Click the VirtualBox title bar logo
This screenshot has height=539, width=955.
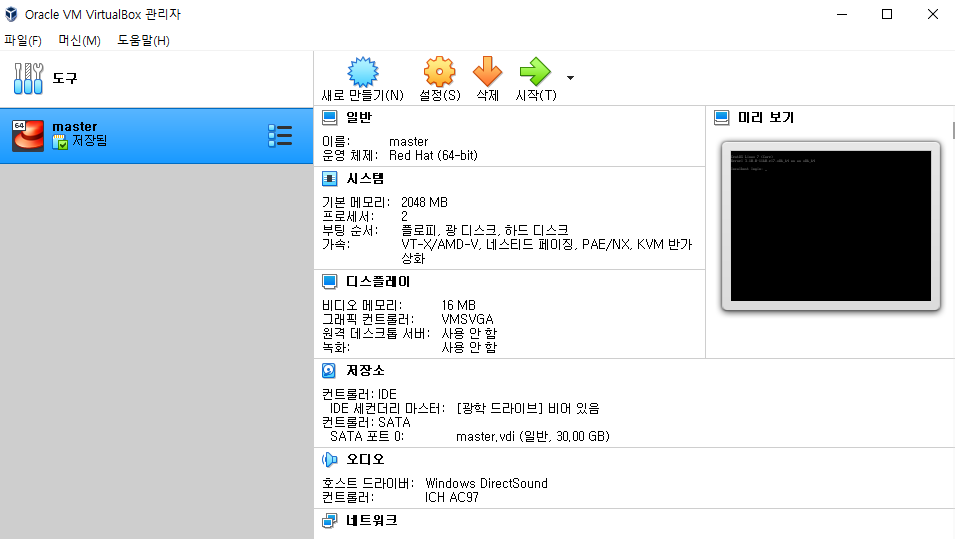[11, 14]
